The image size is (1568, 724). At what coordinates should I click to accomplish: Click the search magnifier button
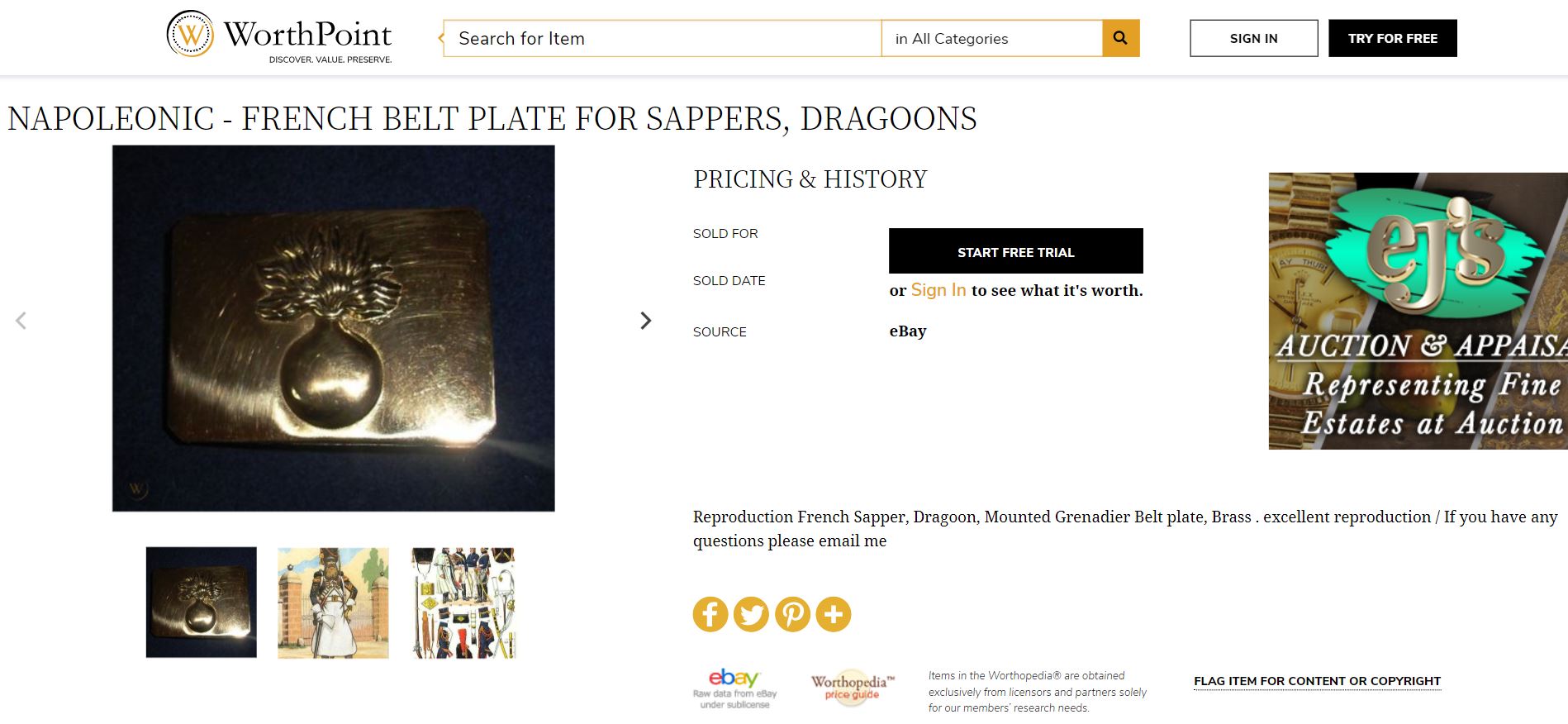[x=1120, y=38]
